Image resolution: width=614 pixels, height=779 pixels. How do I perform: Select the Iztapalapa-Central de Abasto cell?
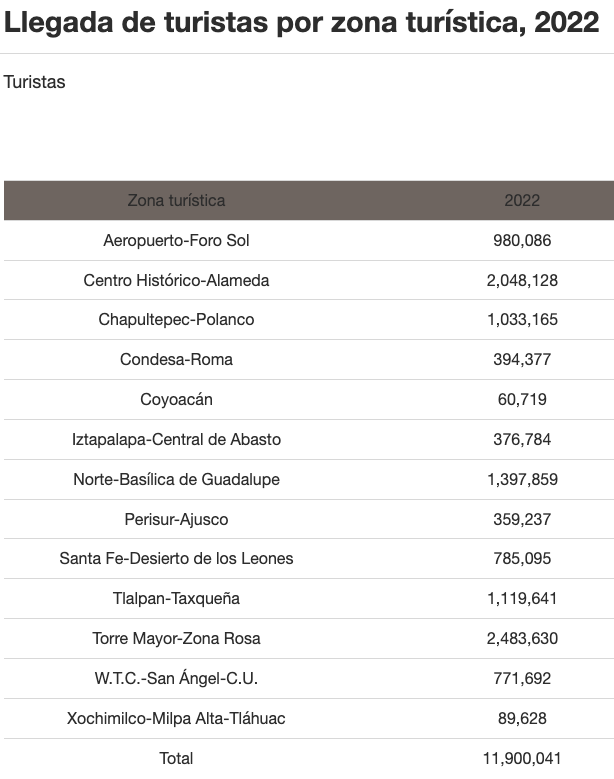coord(176,440)
